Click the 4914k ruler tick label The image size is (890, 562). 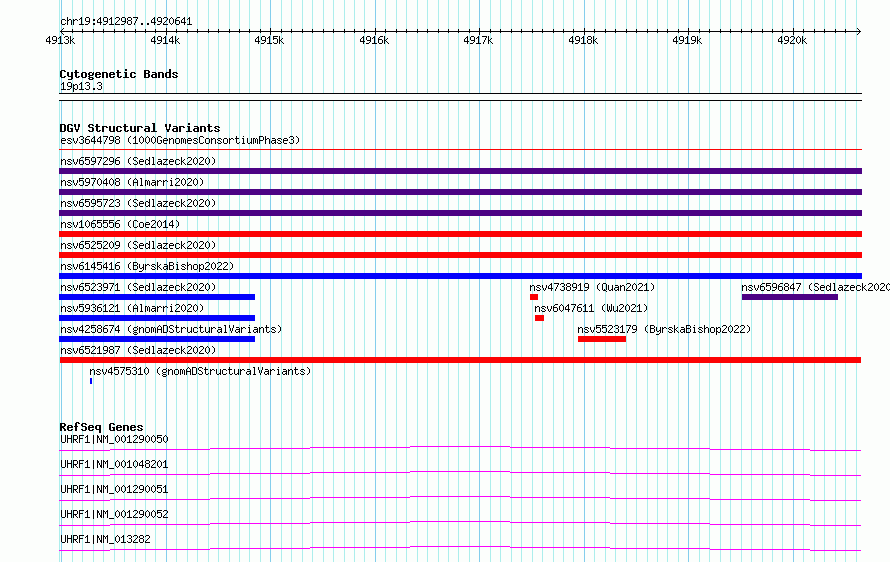tap(165, 40)
